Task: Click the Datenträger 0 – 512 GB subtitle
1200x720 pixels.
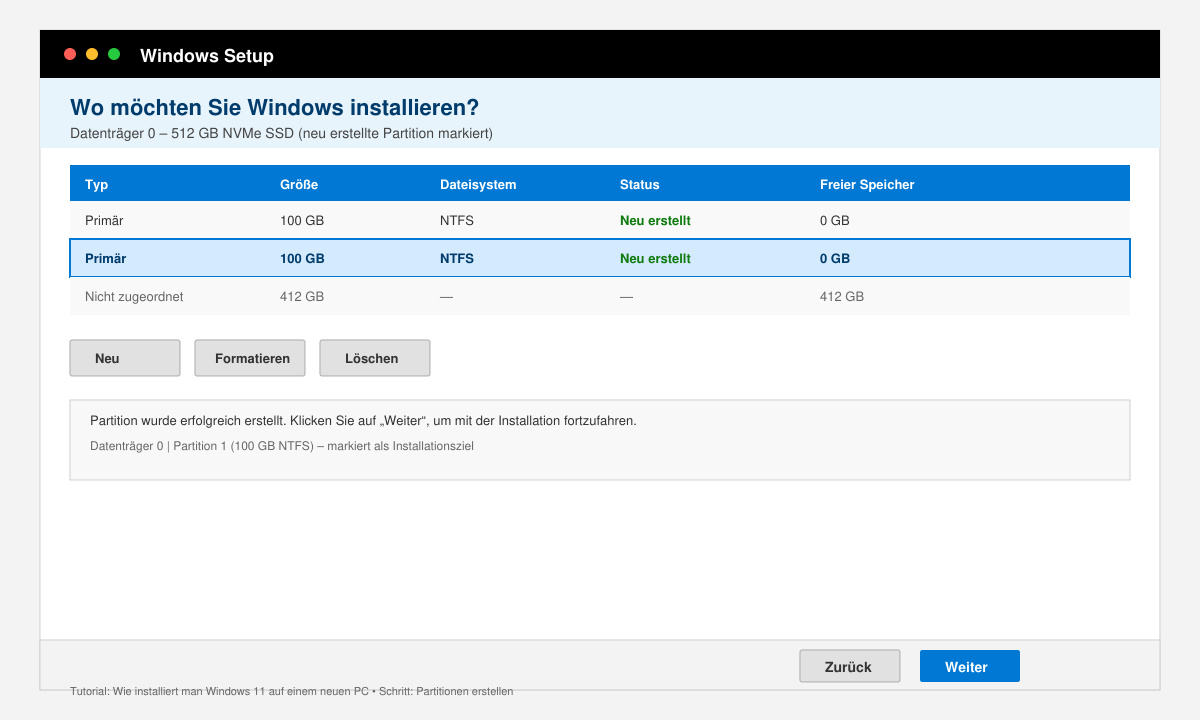Action: coord(281,133)
